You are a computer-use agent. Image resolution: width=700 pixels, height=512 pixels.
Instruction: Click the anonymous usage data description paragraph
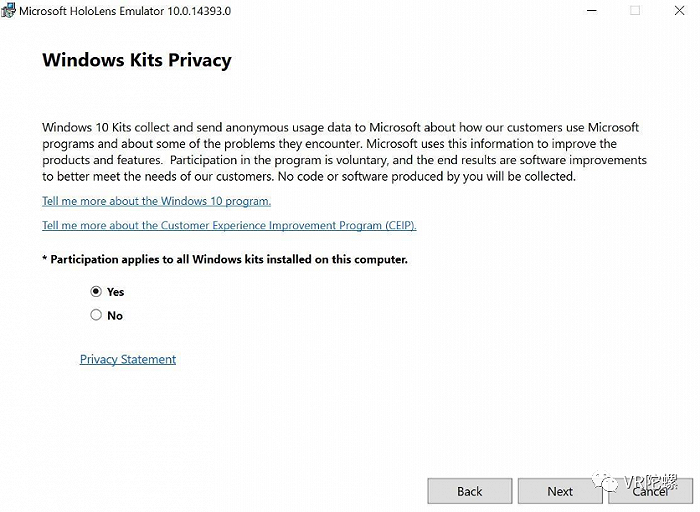click(x=344, y=152)
